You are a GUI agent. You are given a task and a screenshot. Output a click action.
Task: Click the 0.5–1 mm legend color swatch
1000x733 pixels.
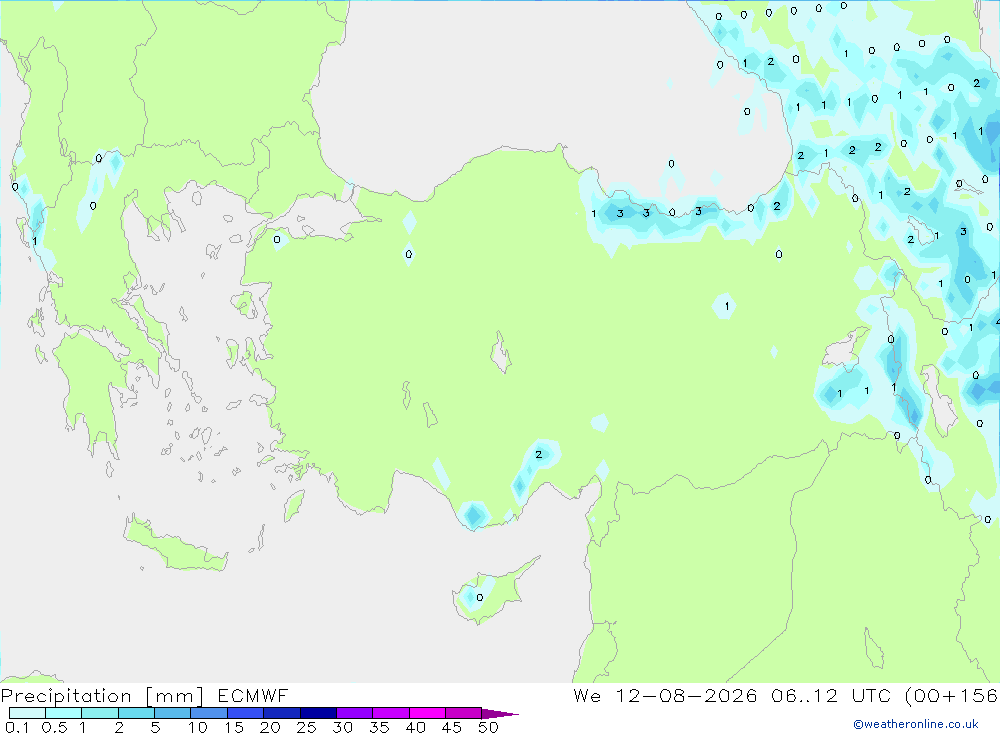coord(64,713)
